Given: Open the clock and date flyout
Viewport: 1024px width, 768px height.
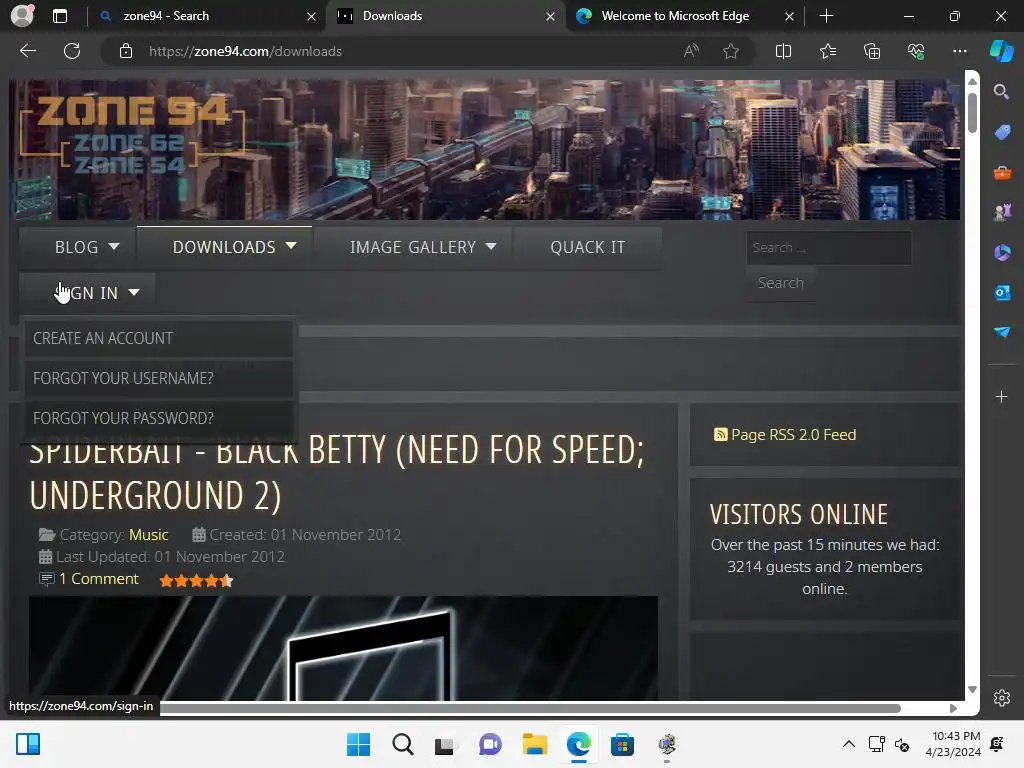Looking at the screenshot, I should point(953,744).
